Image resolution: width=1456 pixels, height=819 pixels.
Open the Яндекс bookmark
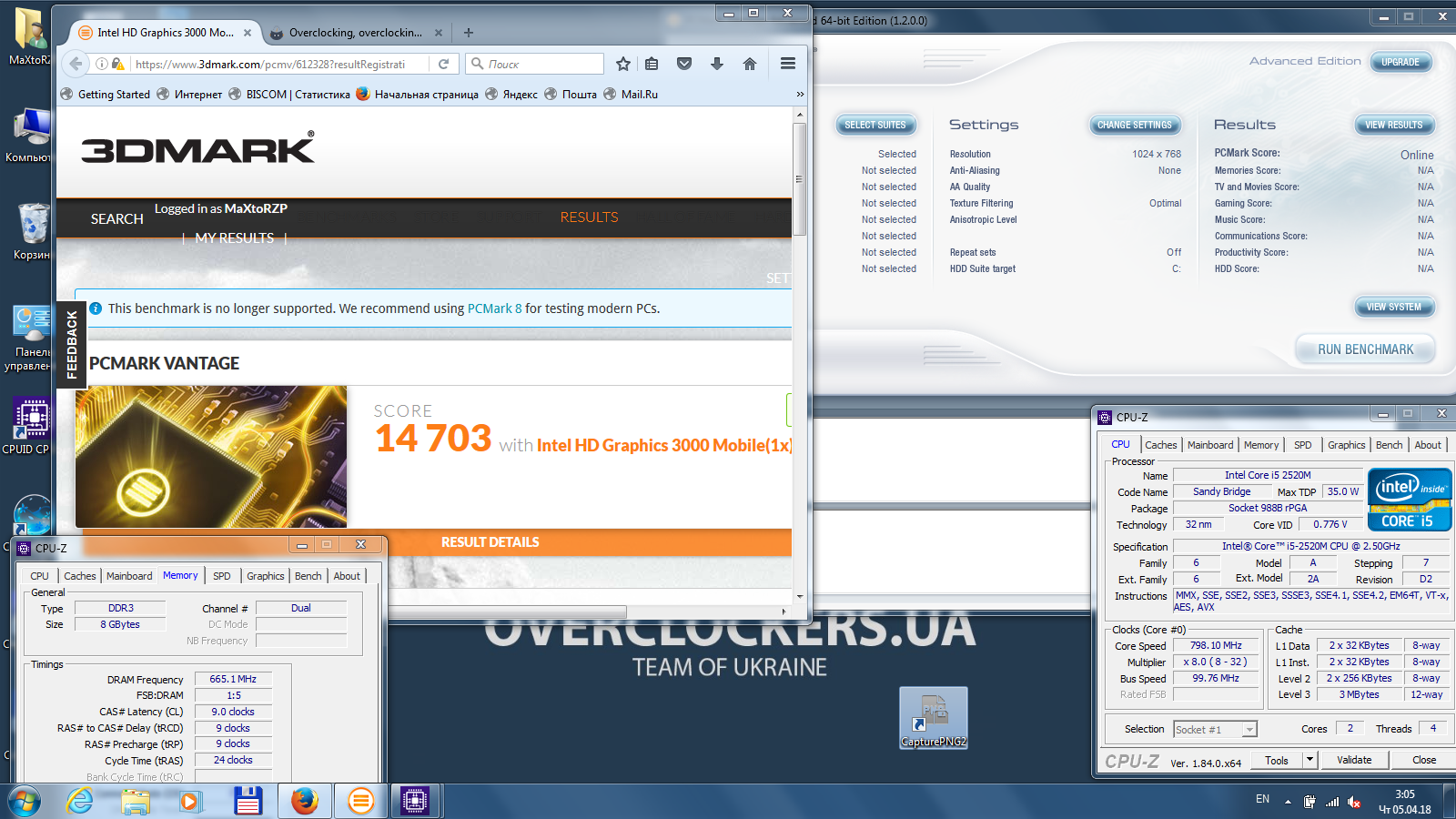click(x=511, y=94)
